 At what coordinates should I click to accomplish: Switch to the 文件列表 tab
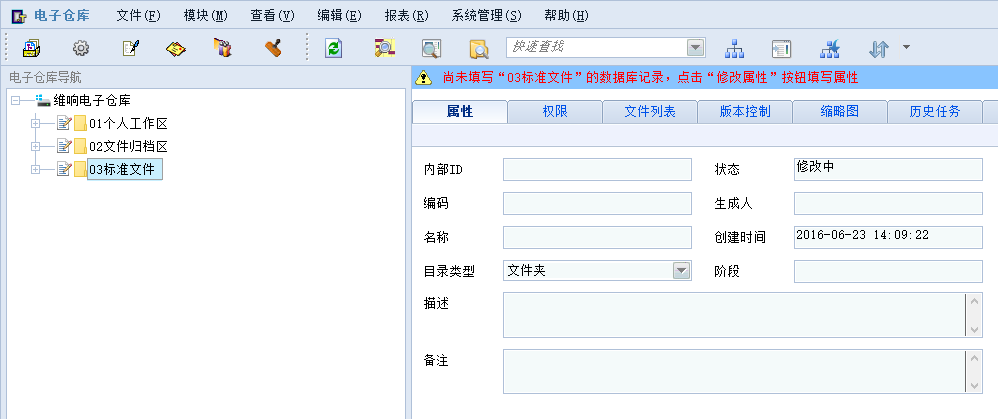coord(649,112)
